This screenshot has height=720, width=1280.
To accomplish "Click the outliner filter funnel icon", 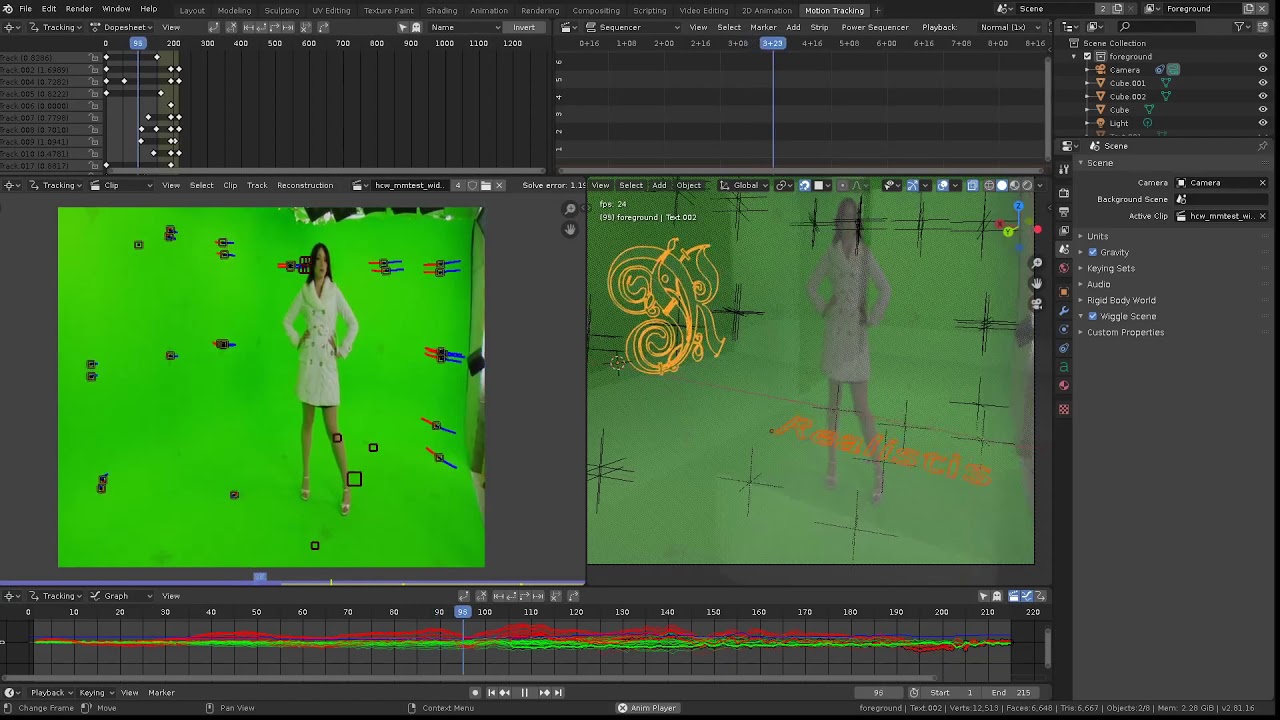I will (x=1240, y=27).
